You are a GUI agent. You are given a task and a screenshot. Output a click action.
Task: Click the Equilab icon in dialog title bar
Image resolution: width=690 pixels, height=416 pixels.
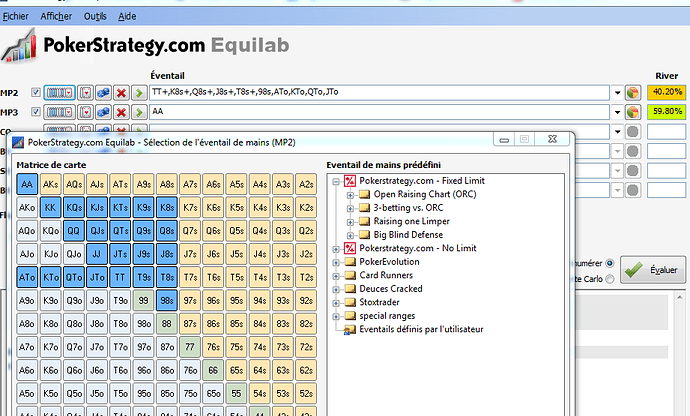tap(18, 143)
